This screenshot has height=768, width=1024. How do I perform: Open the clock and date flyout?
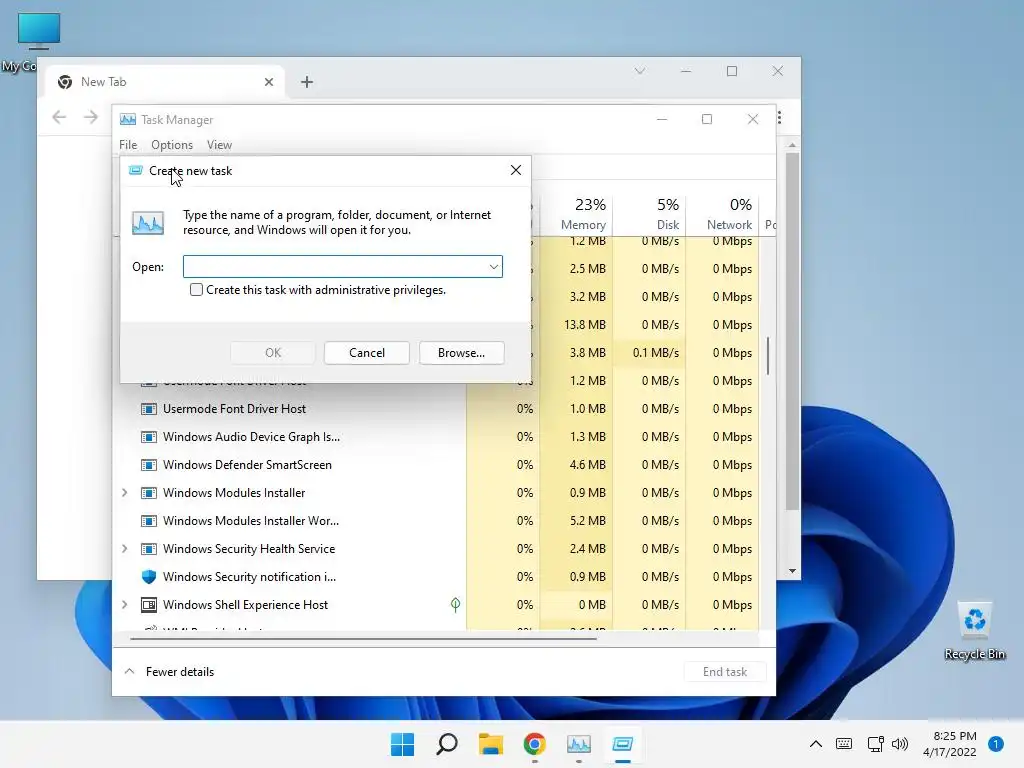(950, 744)
